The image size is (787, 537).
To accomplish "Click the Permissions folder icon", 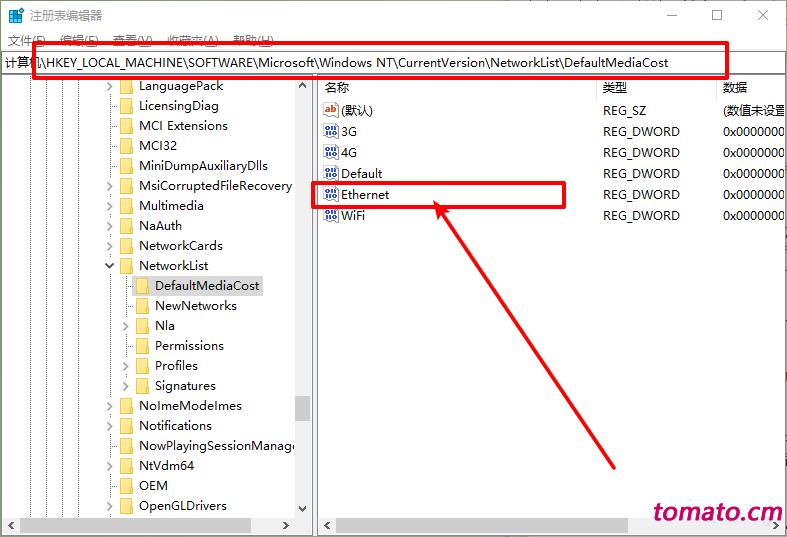I will [x=143, y=346].
